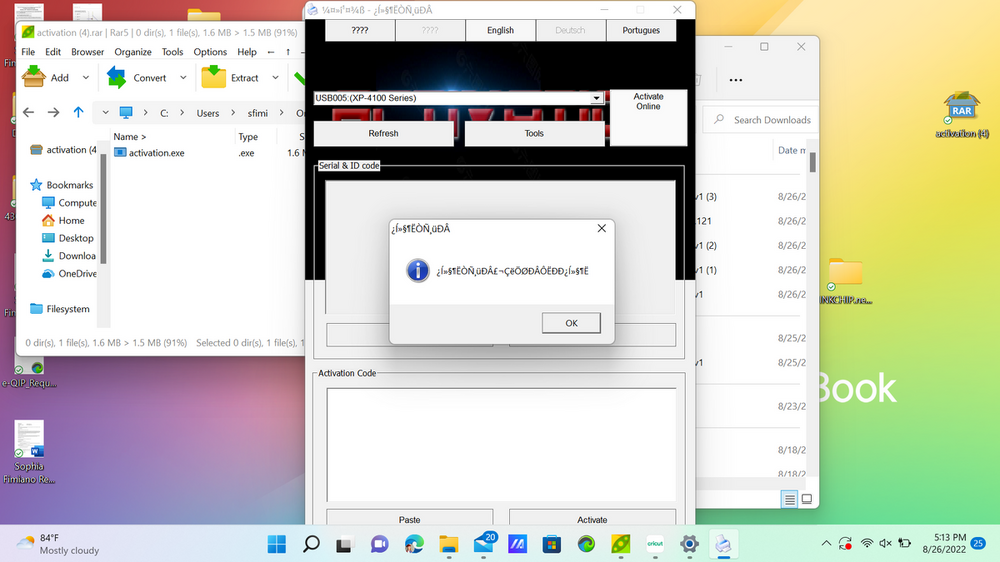Select the English language tab
Screen dimensions: 1000x562
tap(500, 30)
